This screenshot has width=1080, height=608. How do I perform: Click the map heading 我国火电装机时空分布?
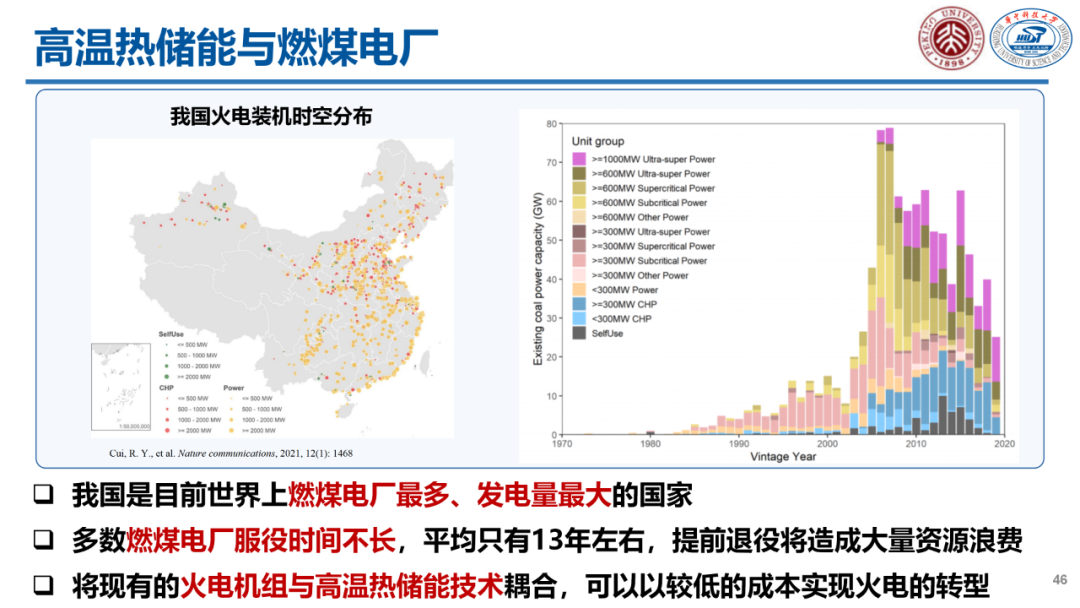[x=271, y=117]
